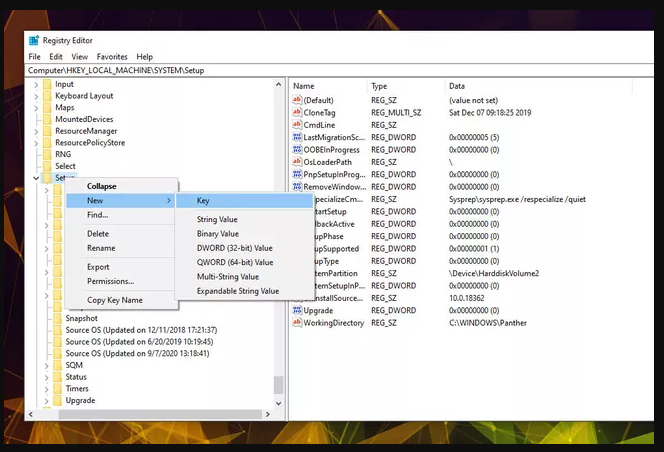The width and height of the screenshot is (664, 452).
Task: Choose DWORD (32-bit) Value
Action: tap(244, 248)
